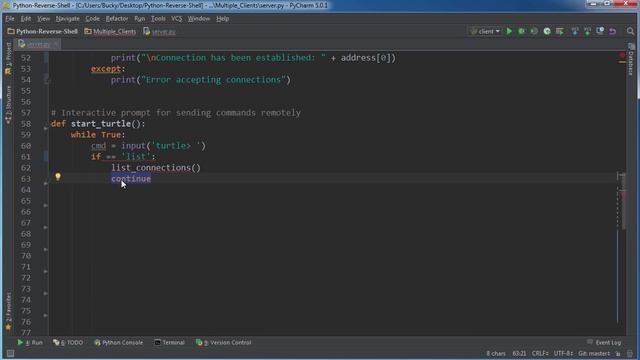Open the Database tool window on right stripe
This screenshot has height=360, width=640.
(631, 60)
